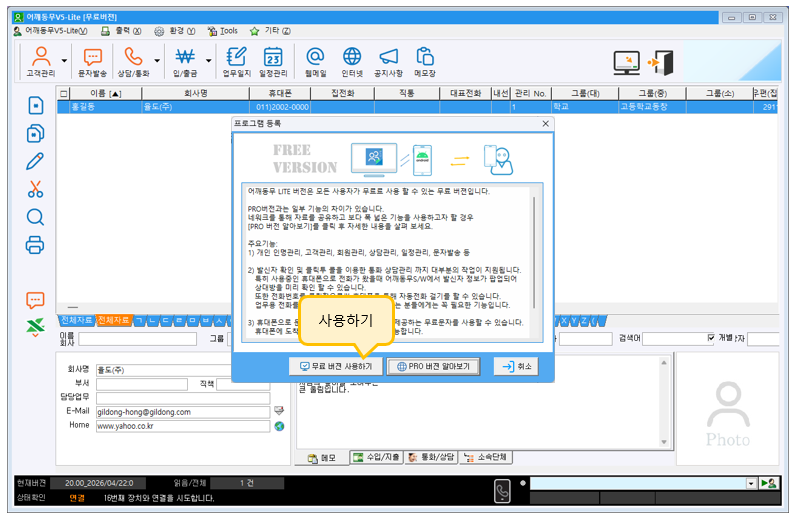
Task: Expand the 고객관리 dropdown arrow
Action: coord(64,61)
